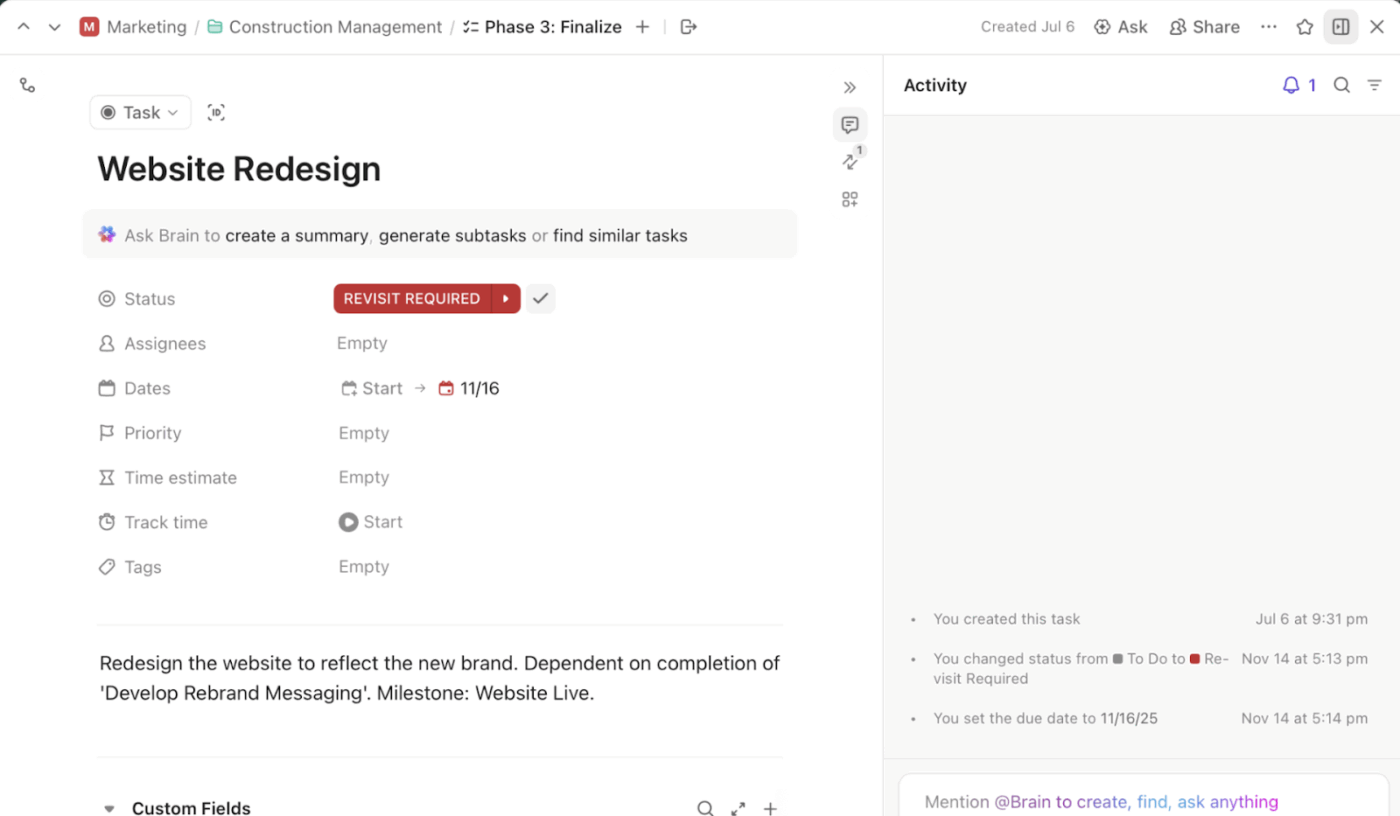Copy the task ID via the ID icon

pos(216,112)
